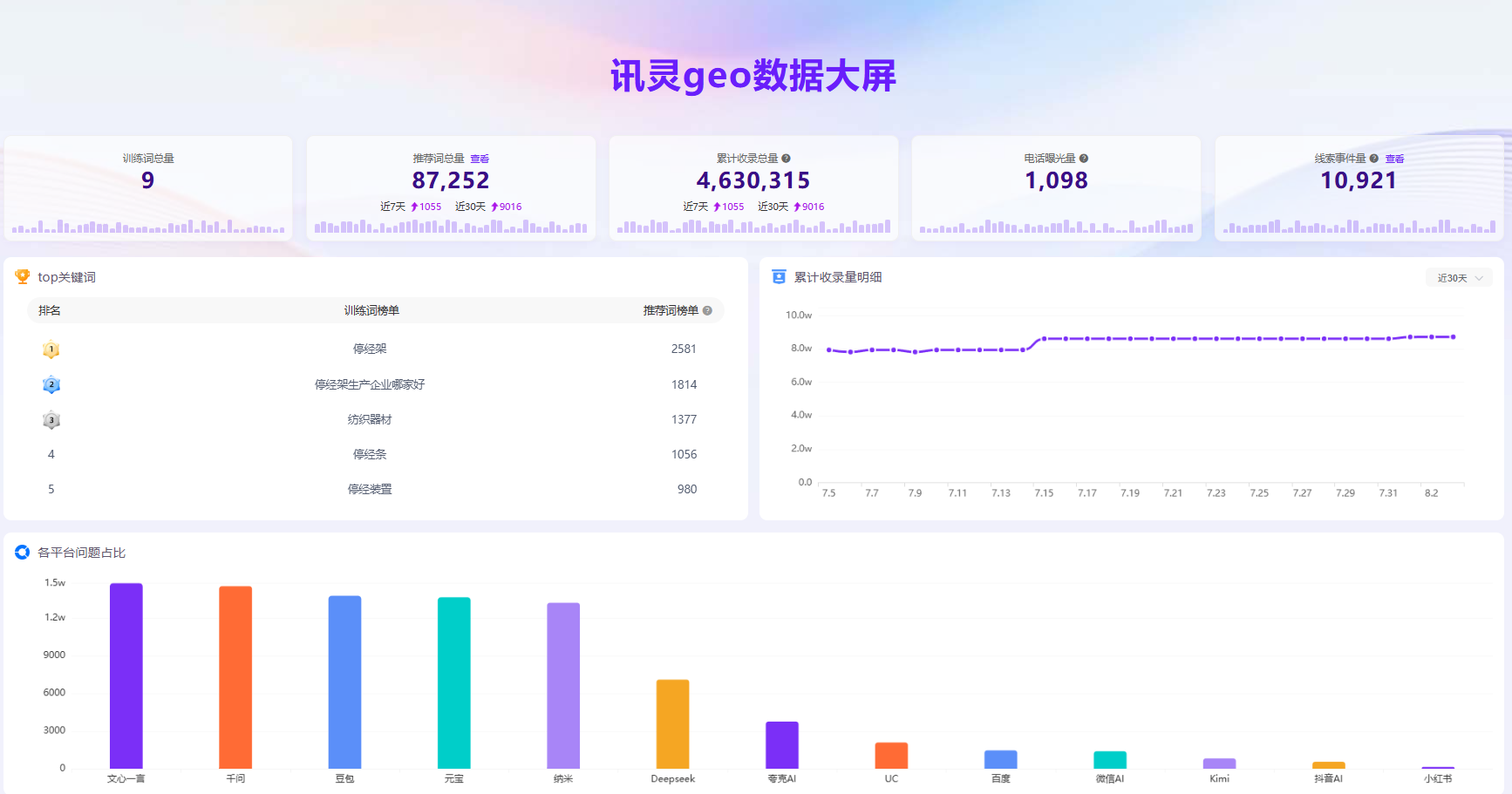Click the Kimi bar
This screenshot has width=1512, height=794.
(1219, 763)
